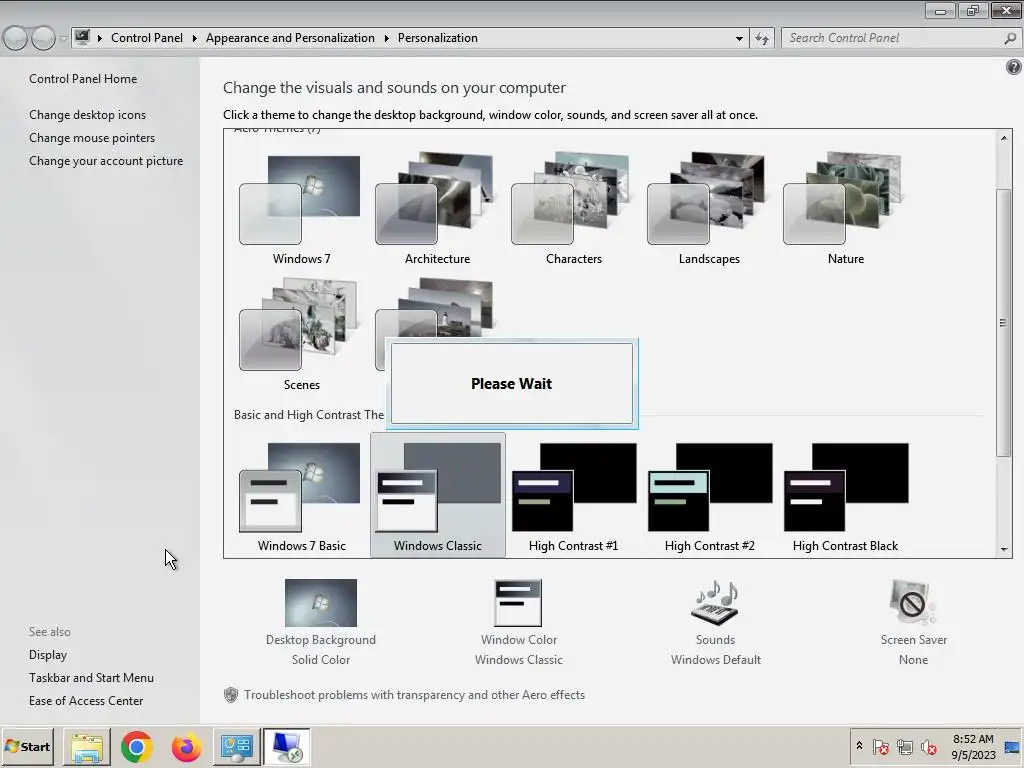Click the Screen Saver label
Image resolution: width=1024 pixels, height=768 pixels.
(x=913, y=640)
